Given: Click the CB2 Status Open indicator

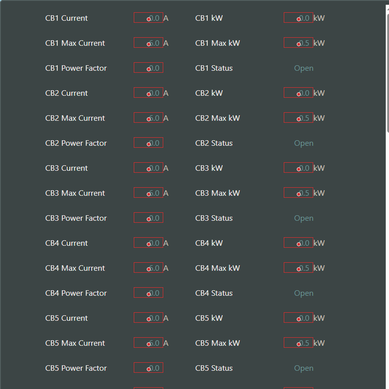Looking at the screenshot, I should click(x=304, y=143).
